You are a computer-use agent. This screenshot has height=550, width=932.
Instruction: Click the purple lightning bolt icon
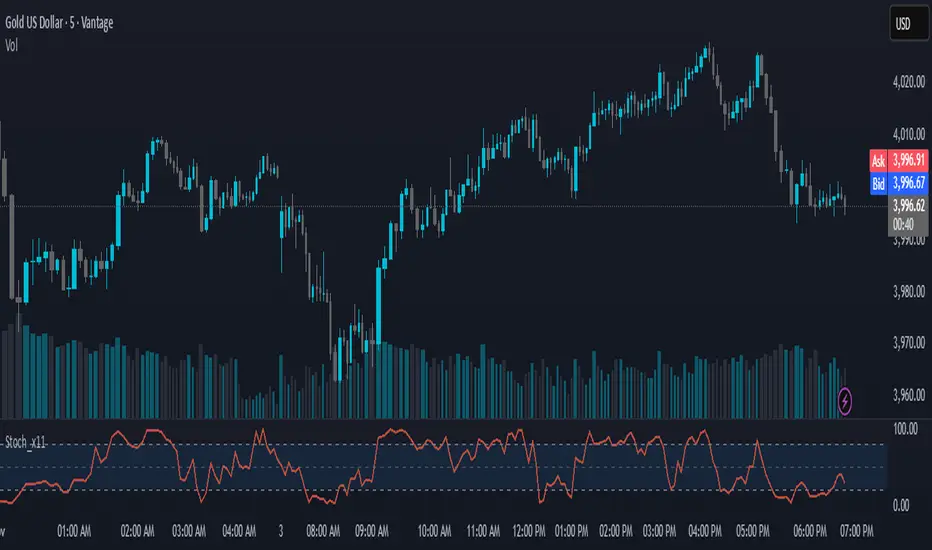[847, 401]
